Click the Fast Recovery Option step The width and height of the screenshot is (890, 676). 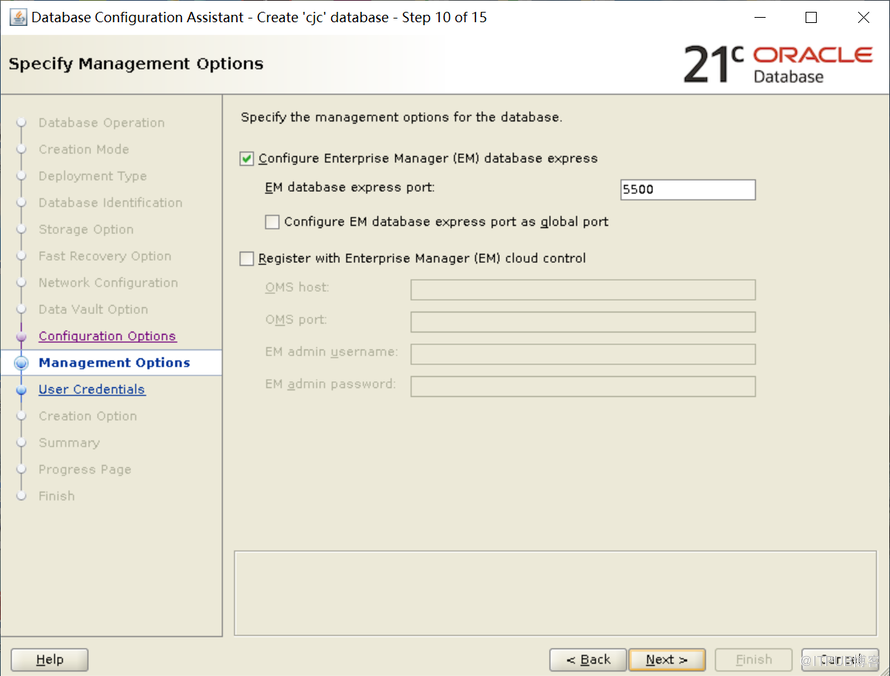pos(104,256)
